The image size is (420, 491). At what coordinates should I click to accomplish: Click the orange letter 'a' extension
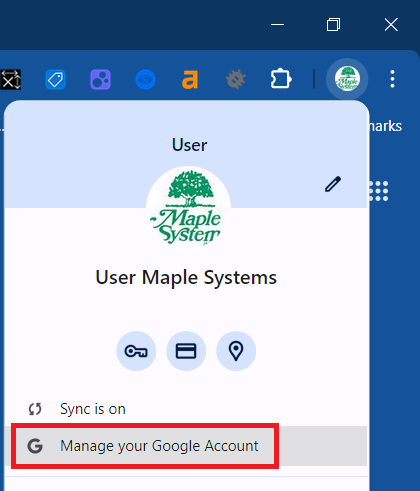(x=190, y=80)
